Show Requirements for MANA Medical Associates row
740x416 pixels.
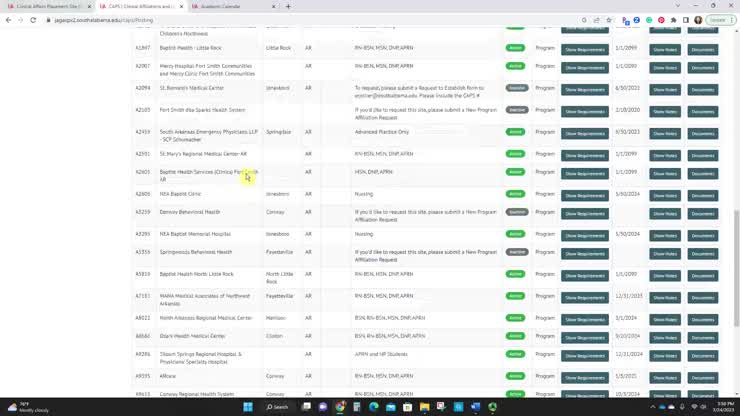[585, 298]
